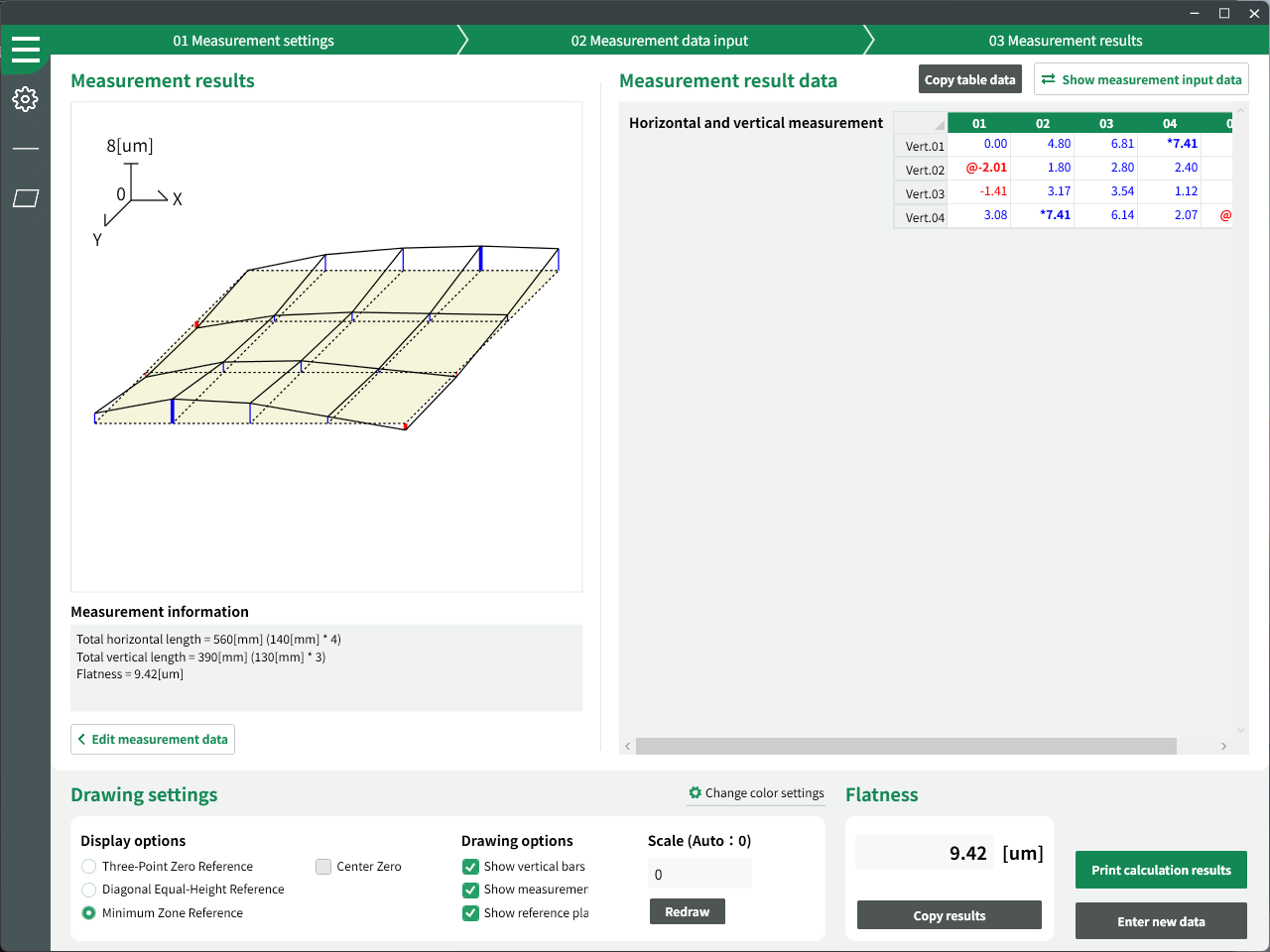
Task: Enable the Center Zero checkbox
Action: click(323, 867)
